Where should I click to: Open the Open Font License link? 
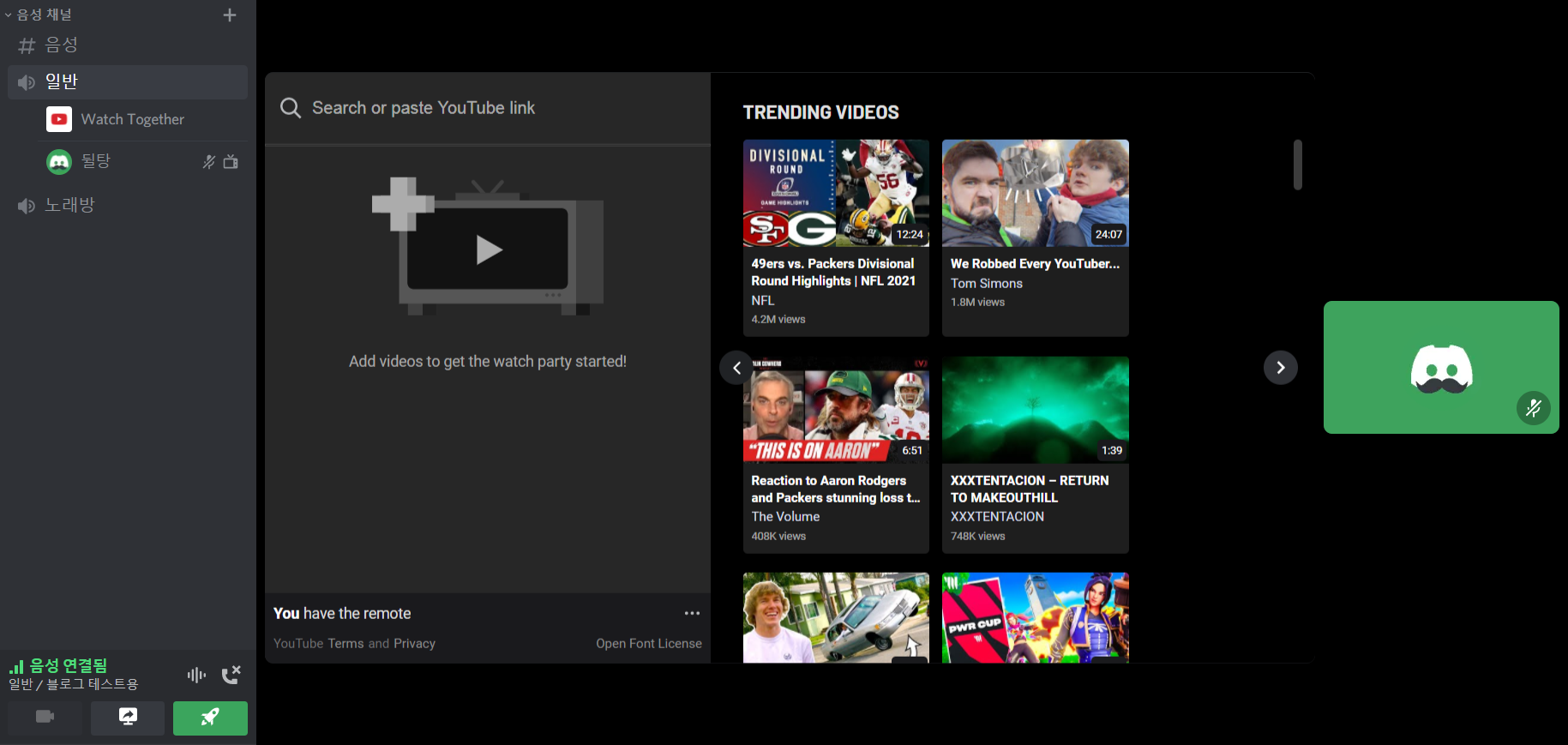pyautogui.click(x=649, y=643)
